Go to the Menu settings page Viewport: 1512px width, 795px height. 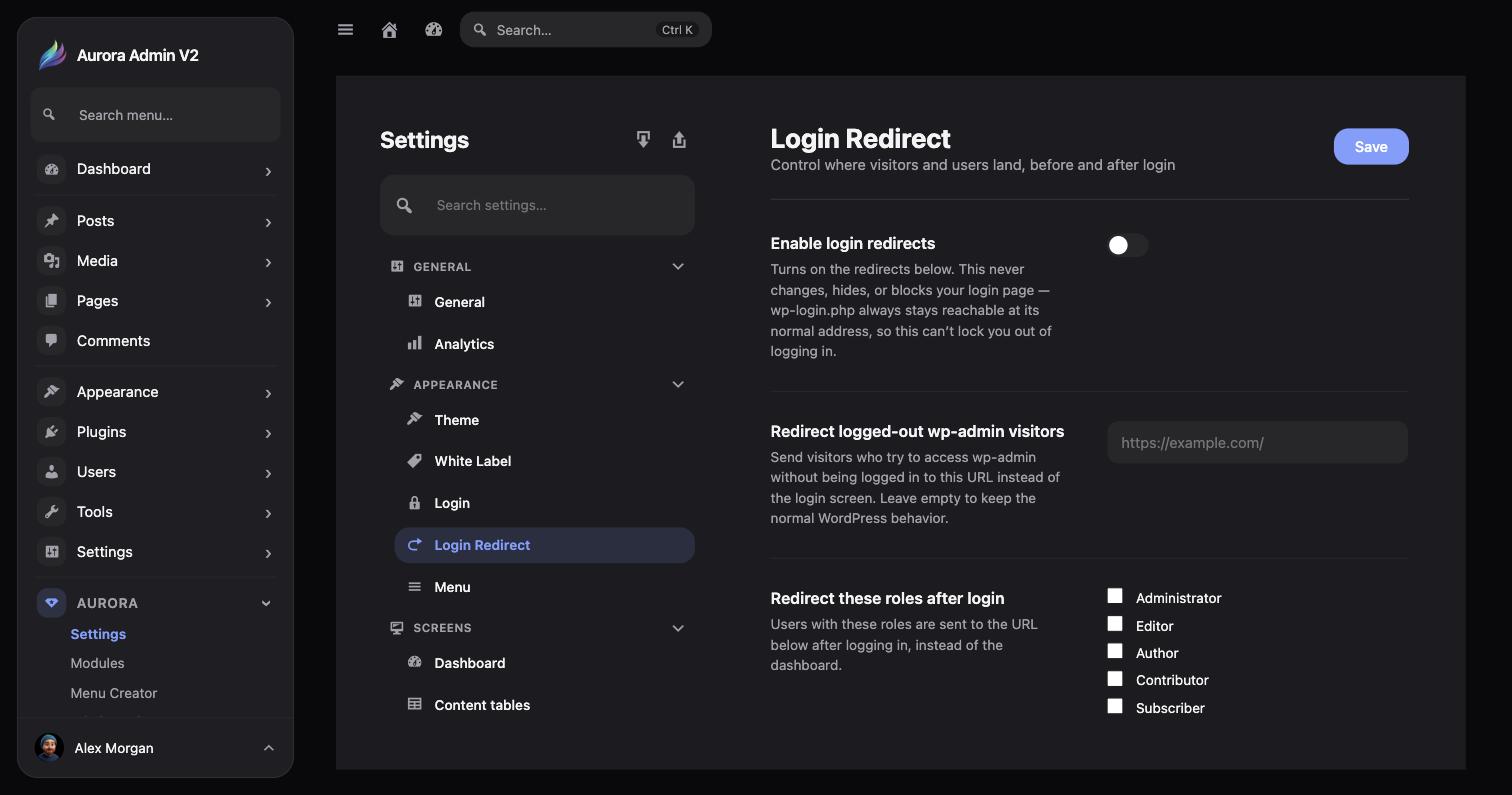(544, 587)
